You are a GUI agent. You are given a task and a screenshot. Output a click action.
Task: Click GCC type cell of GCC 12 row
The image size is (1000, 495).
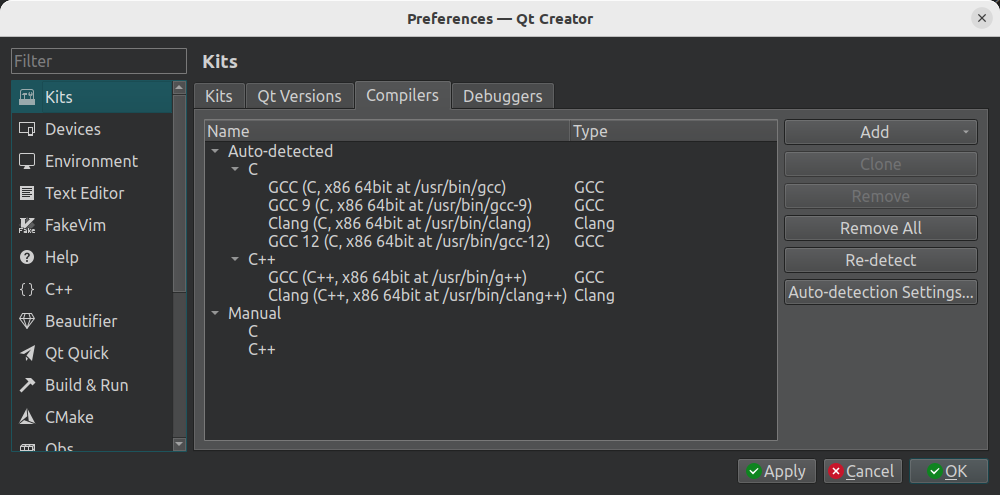point(589,242)
